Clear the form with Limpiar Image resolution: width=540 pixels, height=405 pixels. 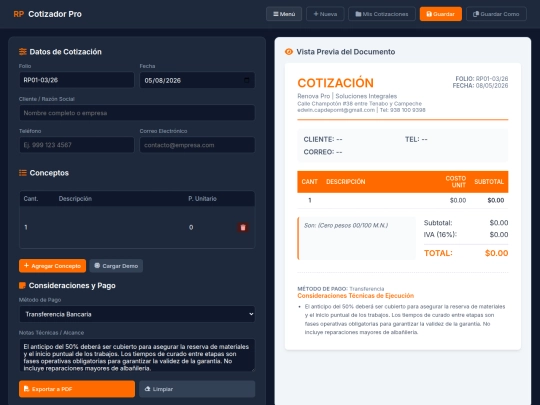[197, 389]
